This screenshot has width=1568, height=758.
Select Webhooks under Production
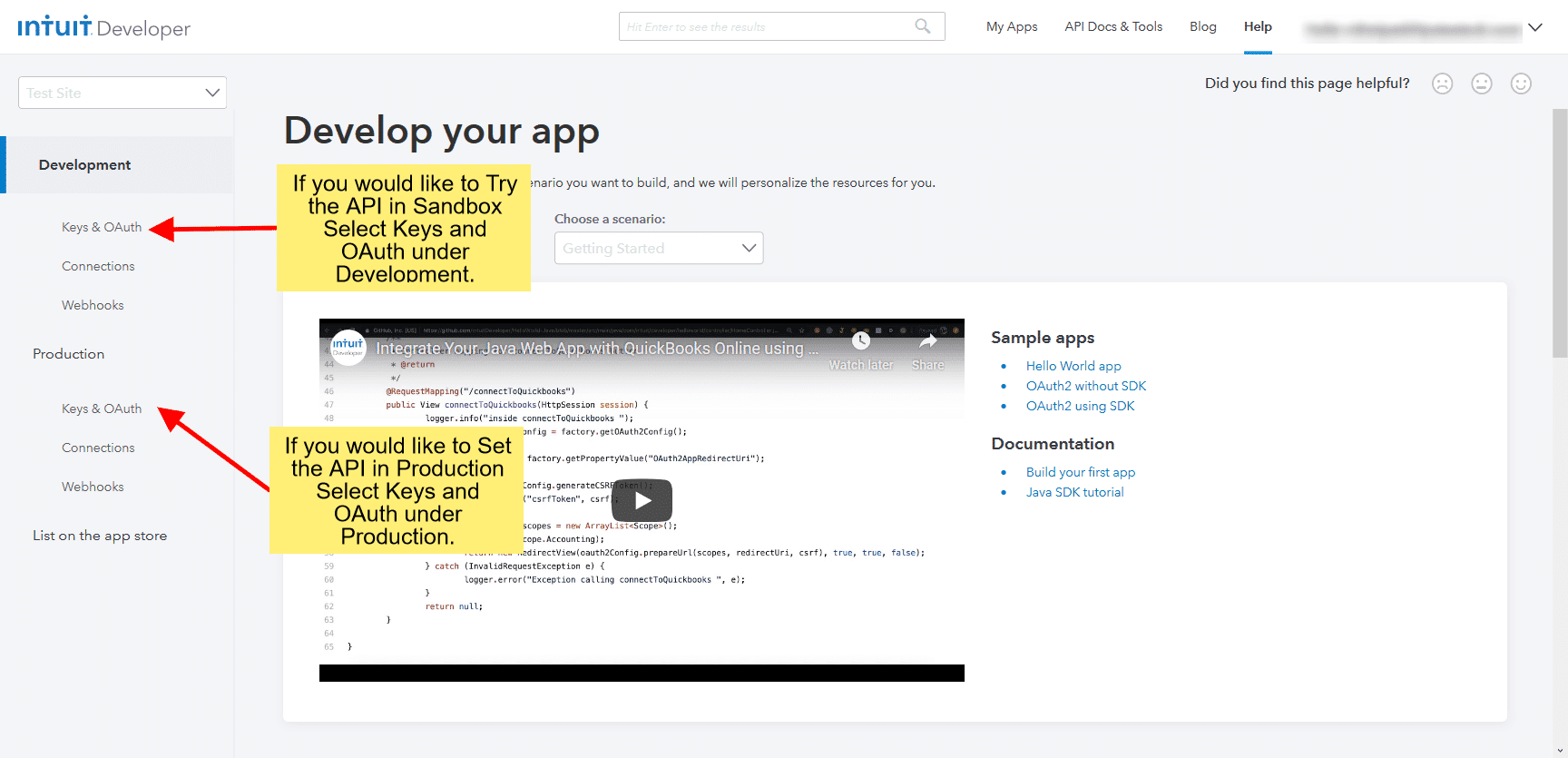[x=93, y=487]
